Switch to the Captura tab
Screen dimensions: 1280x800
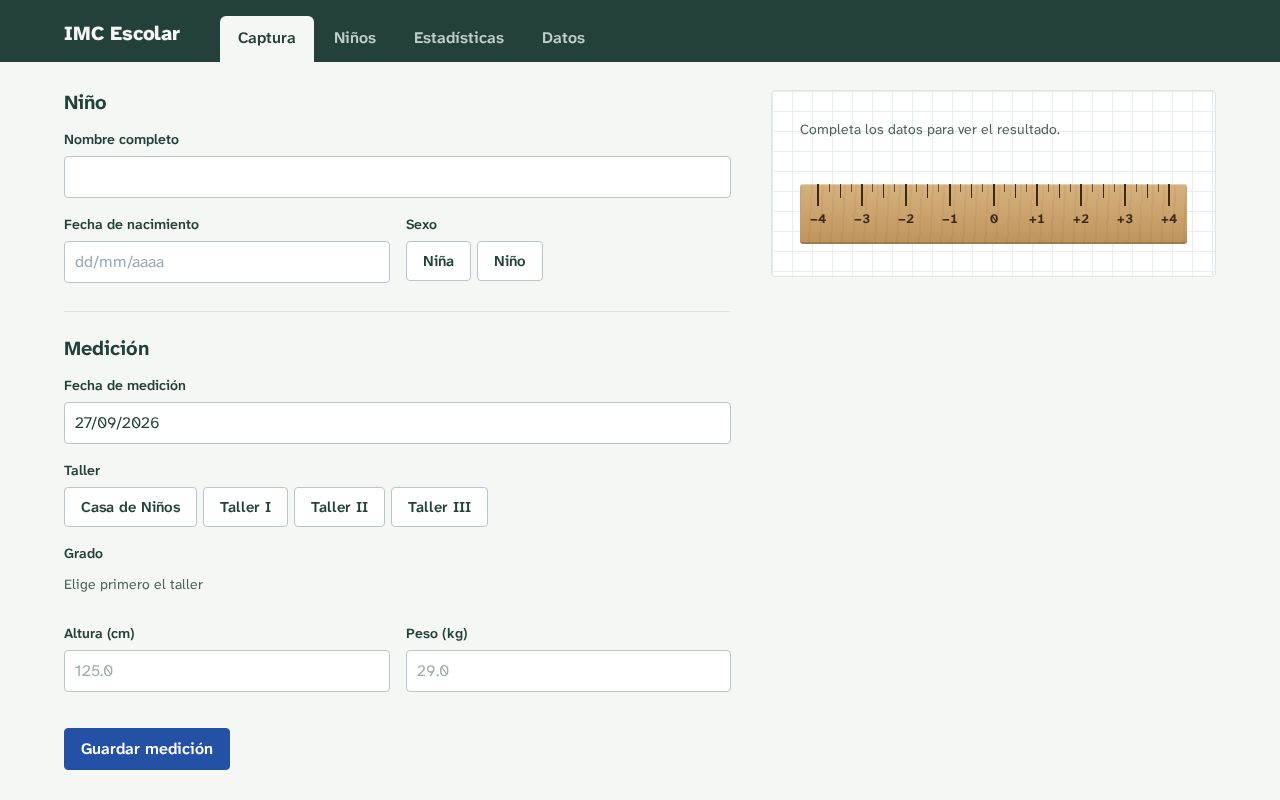coord(266,39)
